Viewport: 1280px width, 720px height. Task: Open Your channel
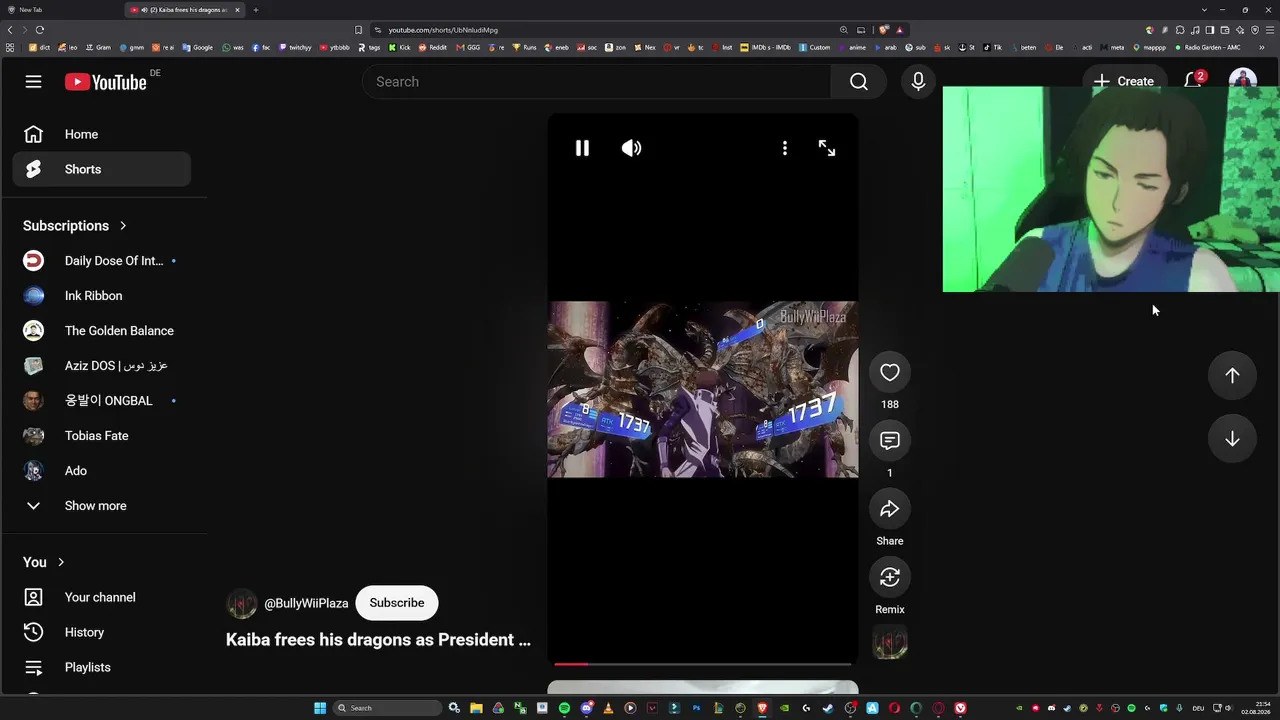pyautogui.click(x=102, y=597)
